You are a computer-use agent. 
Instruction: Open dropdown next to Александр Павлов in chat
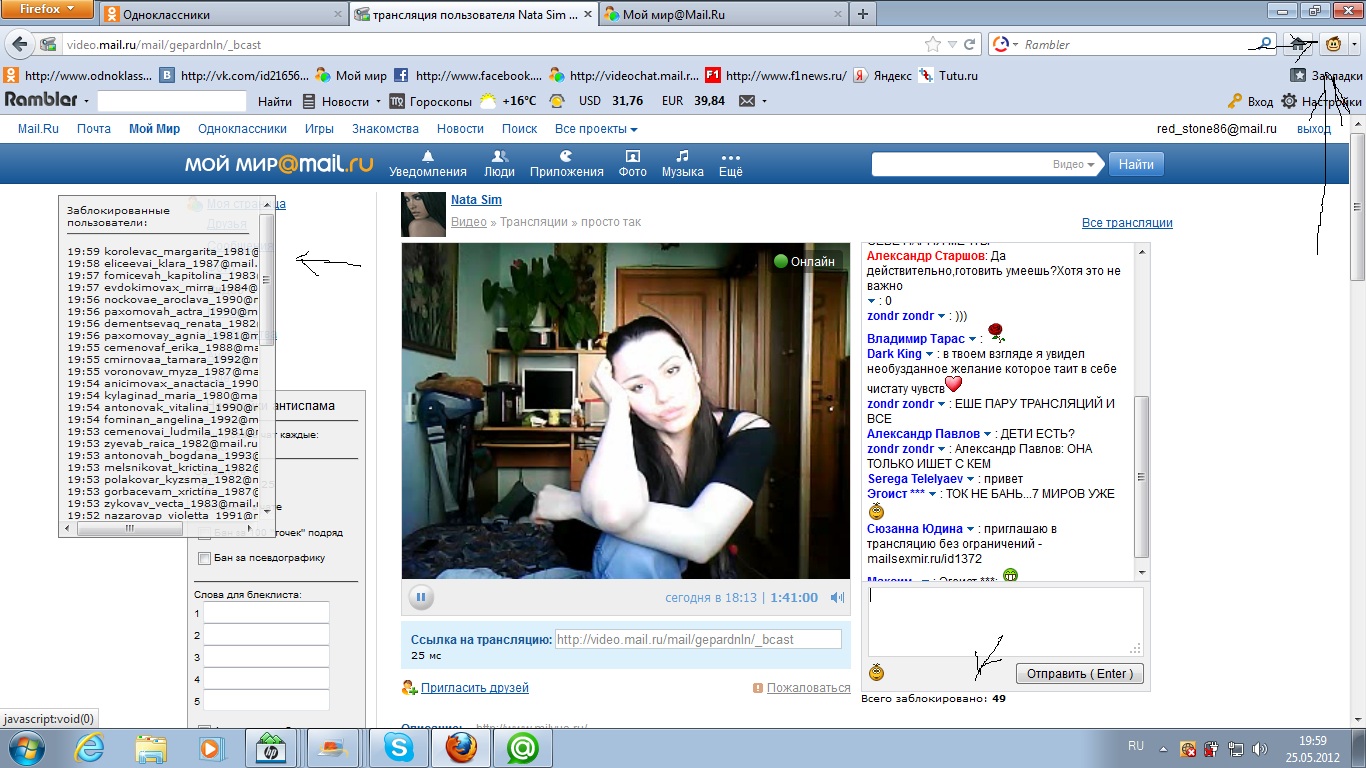coord(988,434)
